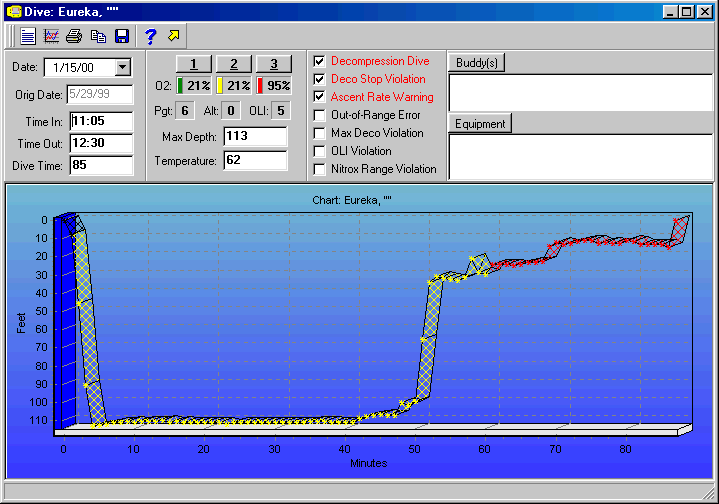Viewport: 719px width, 504px height.
Task: Click the yellow arrow toolbar icon
Action: [174, 36]
